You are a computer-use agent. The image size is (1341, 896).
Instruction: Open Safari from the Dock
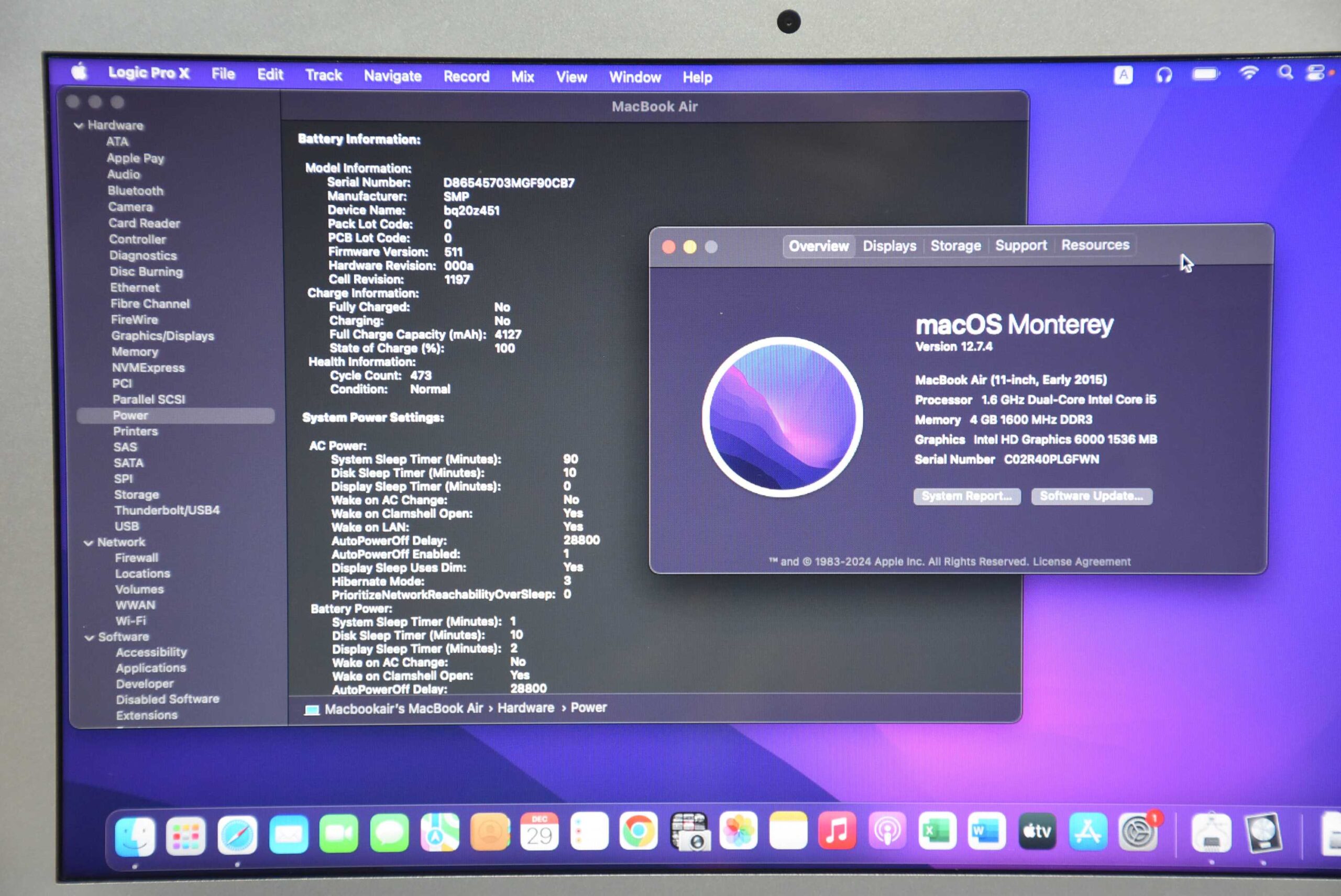tap(237, 835)
